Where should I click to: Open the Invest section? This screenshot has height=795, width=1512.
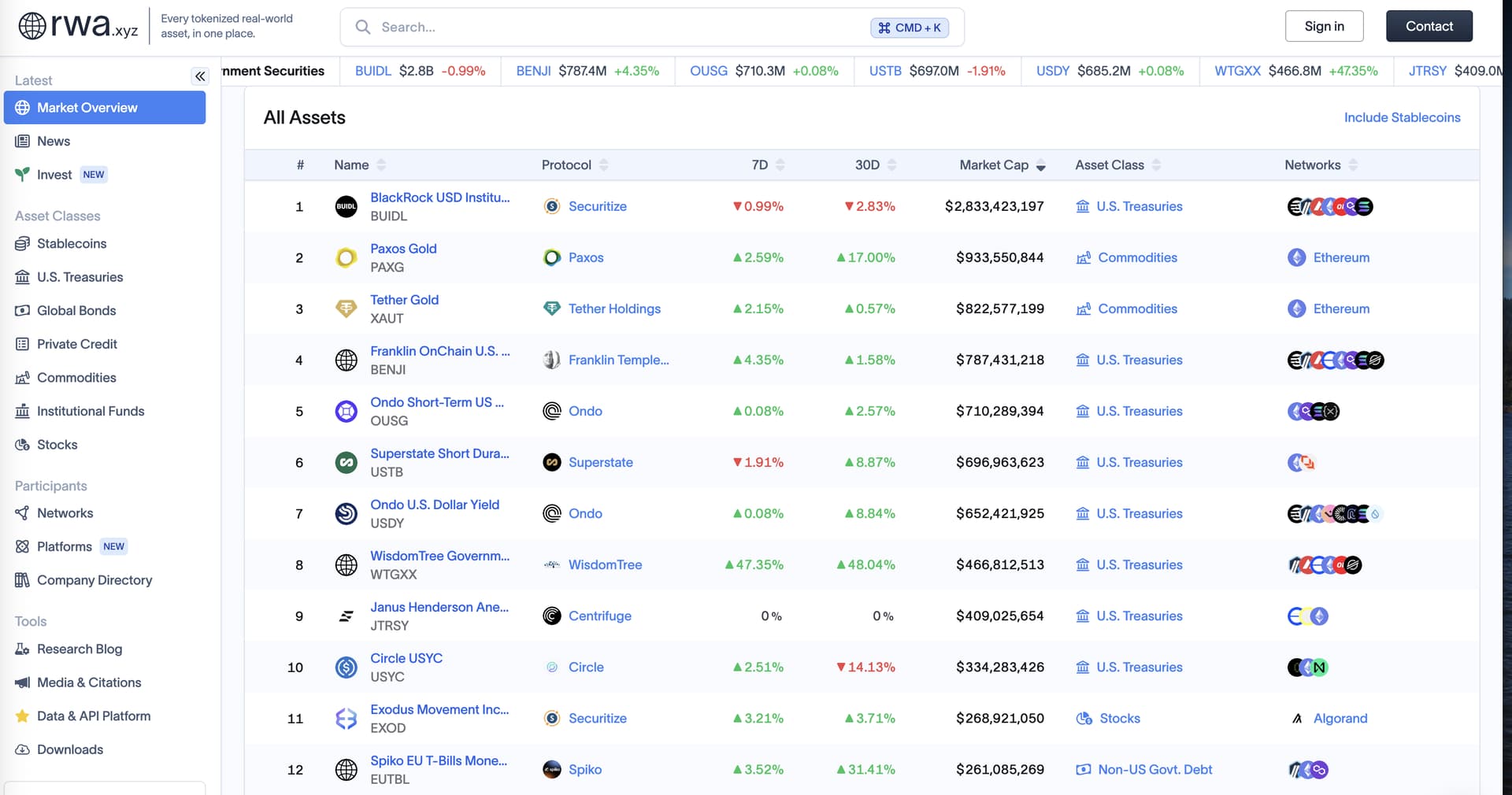(54, 175)
